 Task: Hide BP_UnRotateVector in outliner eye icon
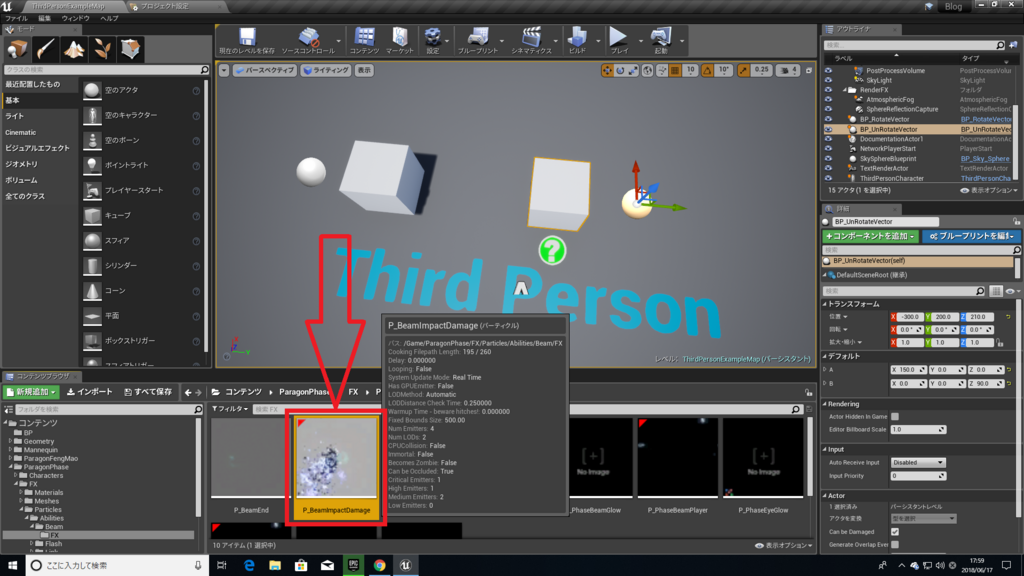828,129
